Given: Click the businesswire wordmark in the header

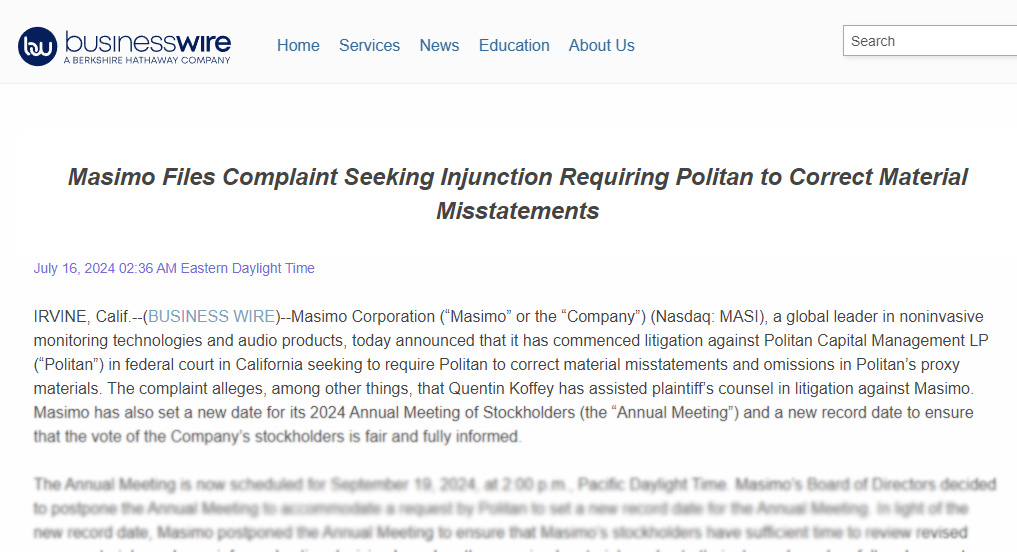Looking at the screenshot, I should click(x=148, y=42).
